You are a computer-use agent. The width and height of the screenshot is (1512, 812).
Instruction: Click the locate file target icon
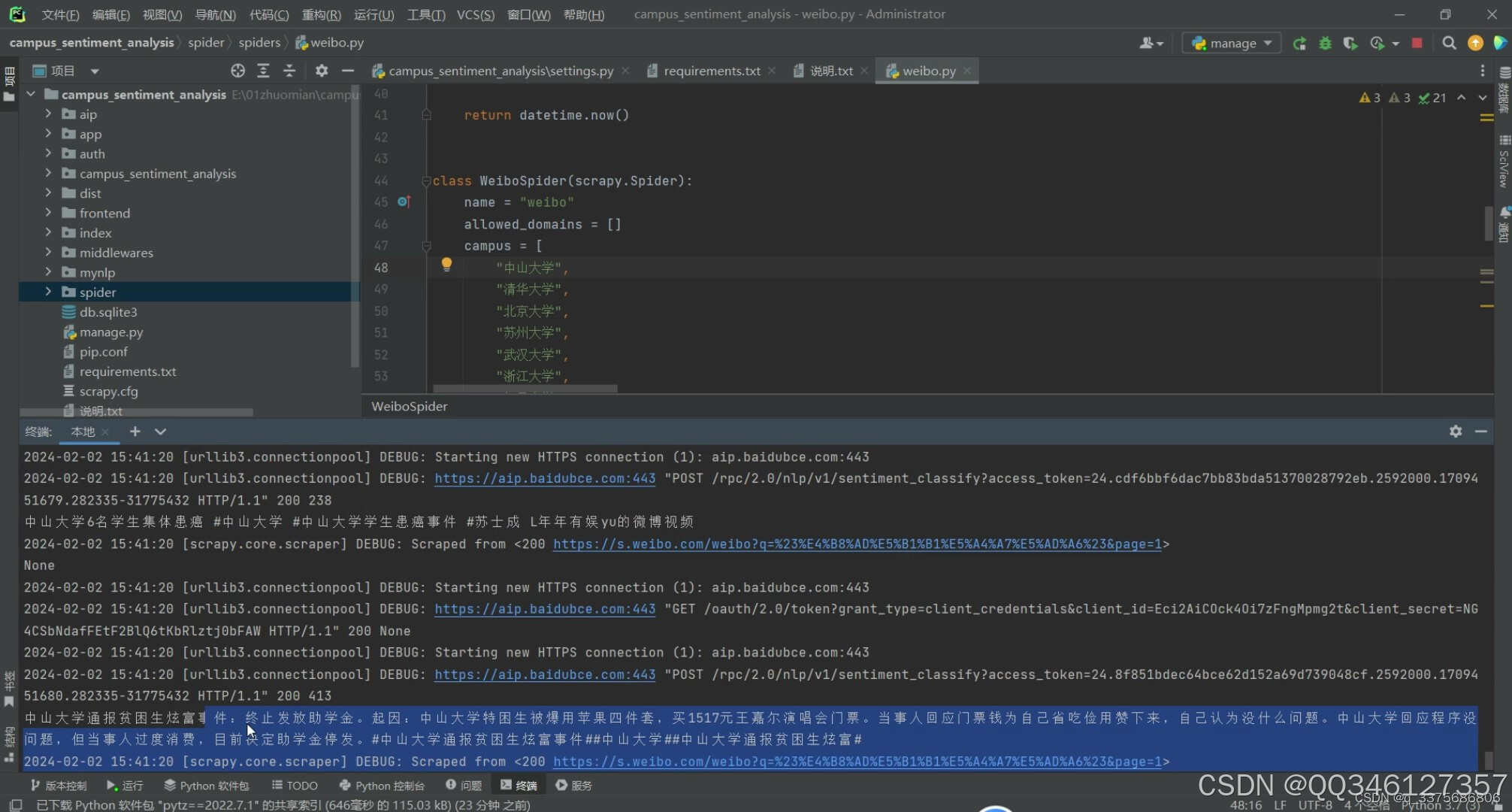pyautogui.click(x=237, y=71)
